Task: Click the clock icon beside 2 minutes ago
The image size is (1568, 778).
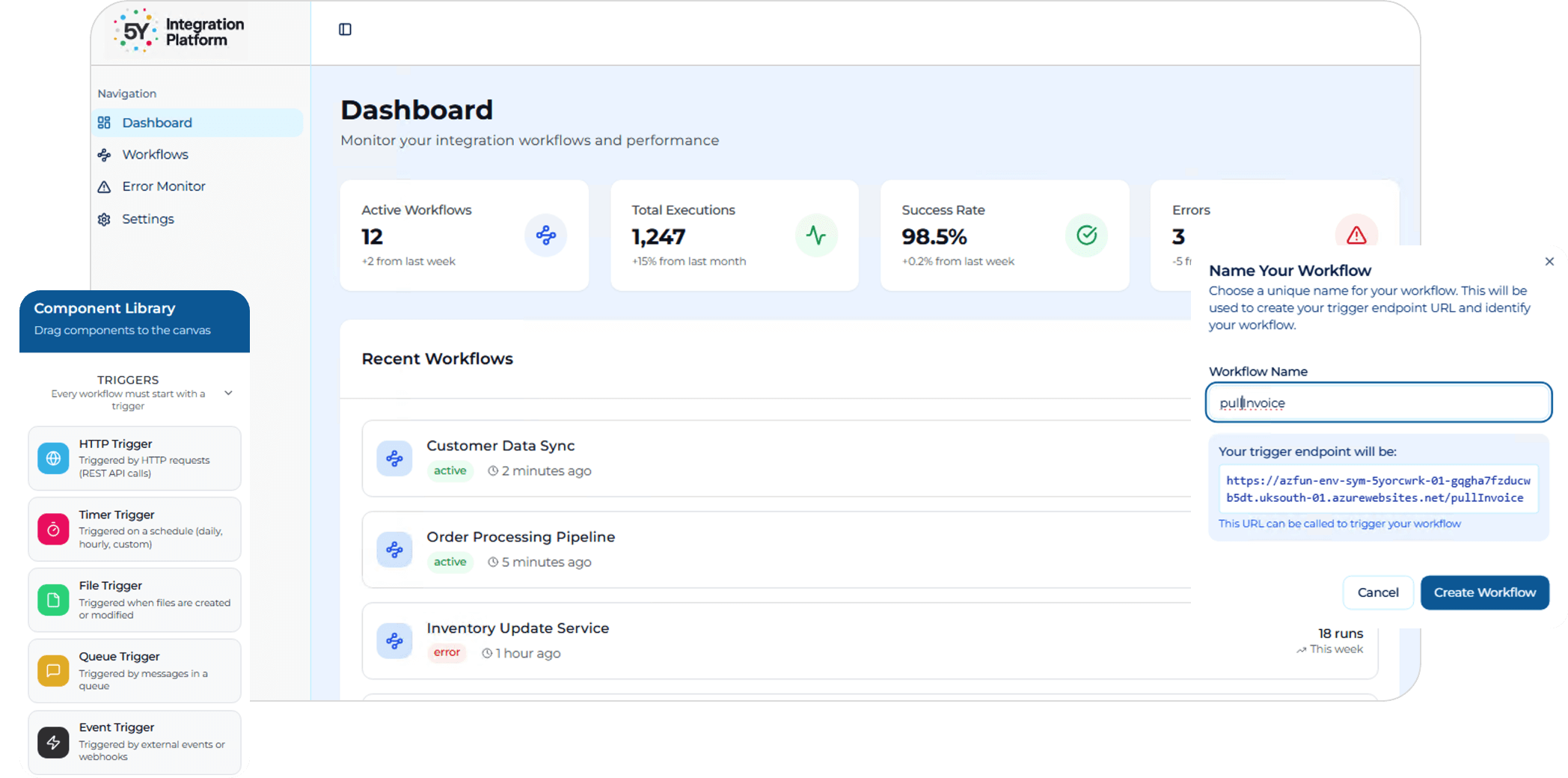Action: point(493,471)
